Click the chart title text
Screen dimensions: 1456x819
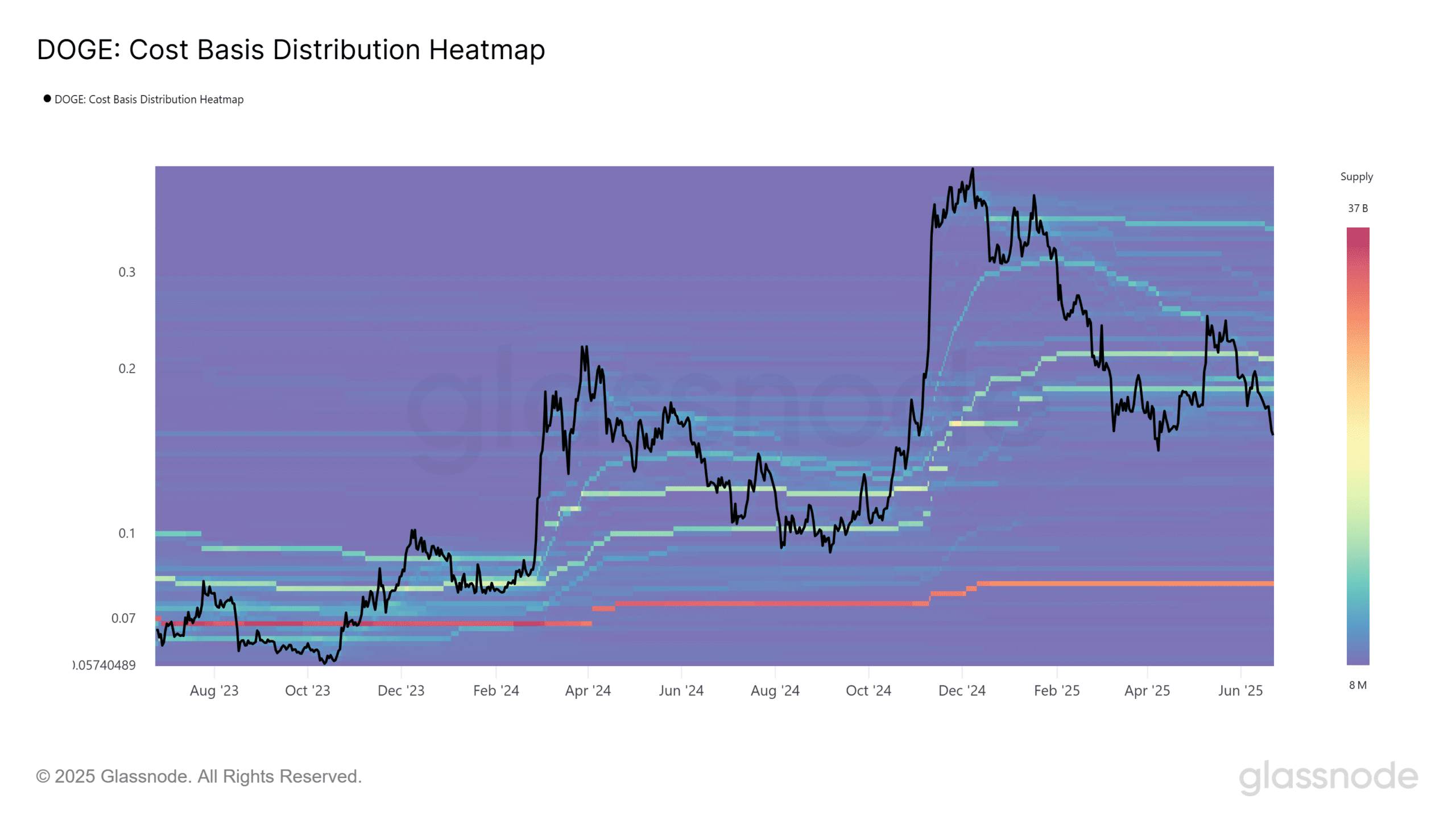(x=291, y=50)
